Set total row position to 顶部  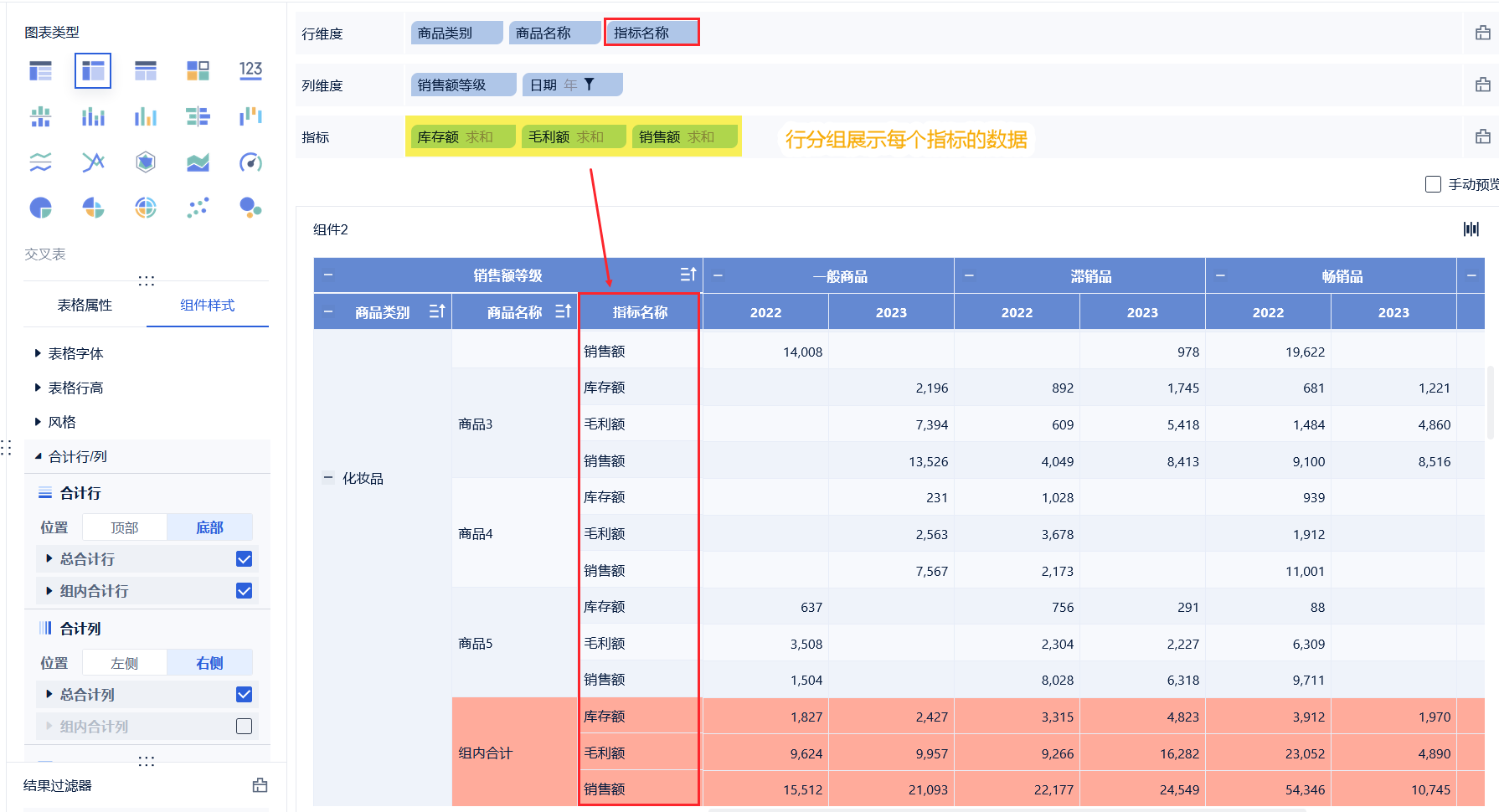(x=125, y=527)
